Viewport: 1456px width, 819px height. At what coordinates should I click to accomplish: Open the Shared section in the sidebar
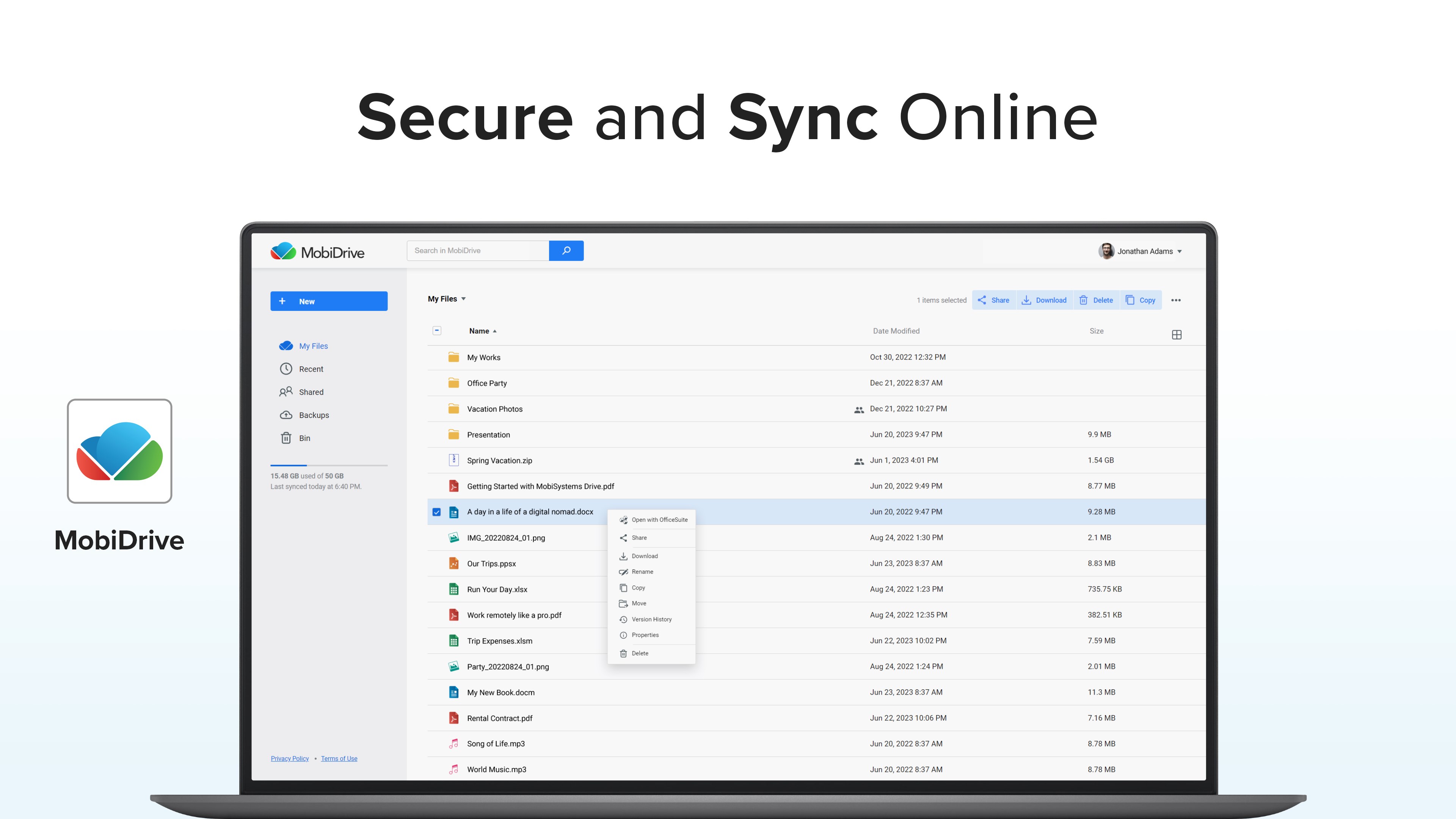311,392
